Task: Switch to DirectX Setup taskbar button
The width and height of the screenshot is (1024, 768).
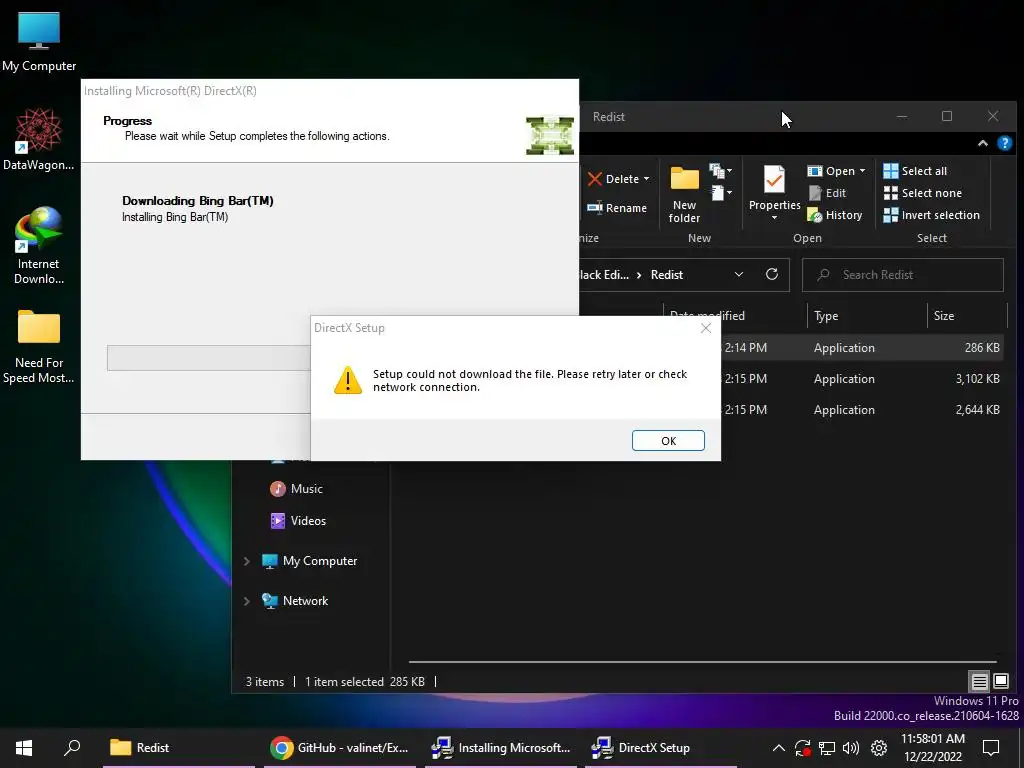Action: click(x=661, y=748)
